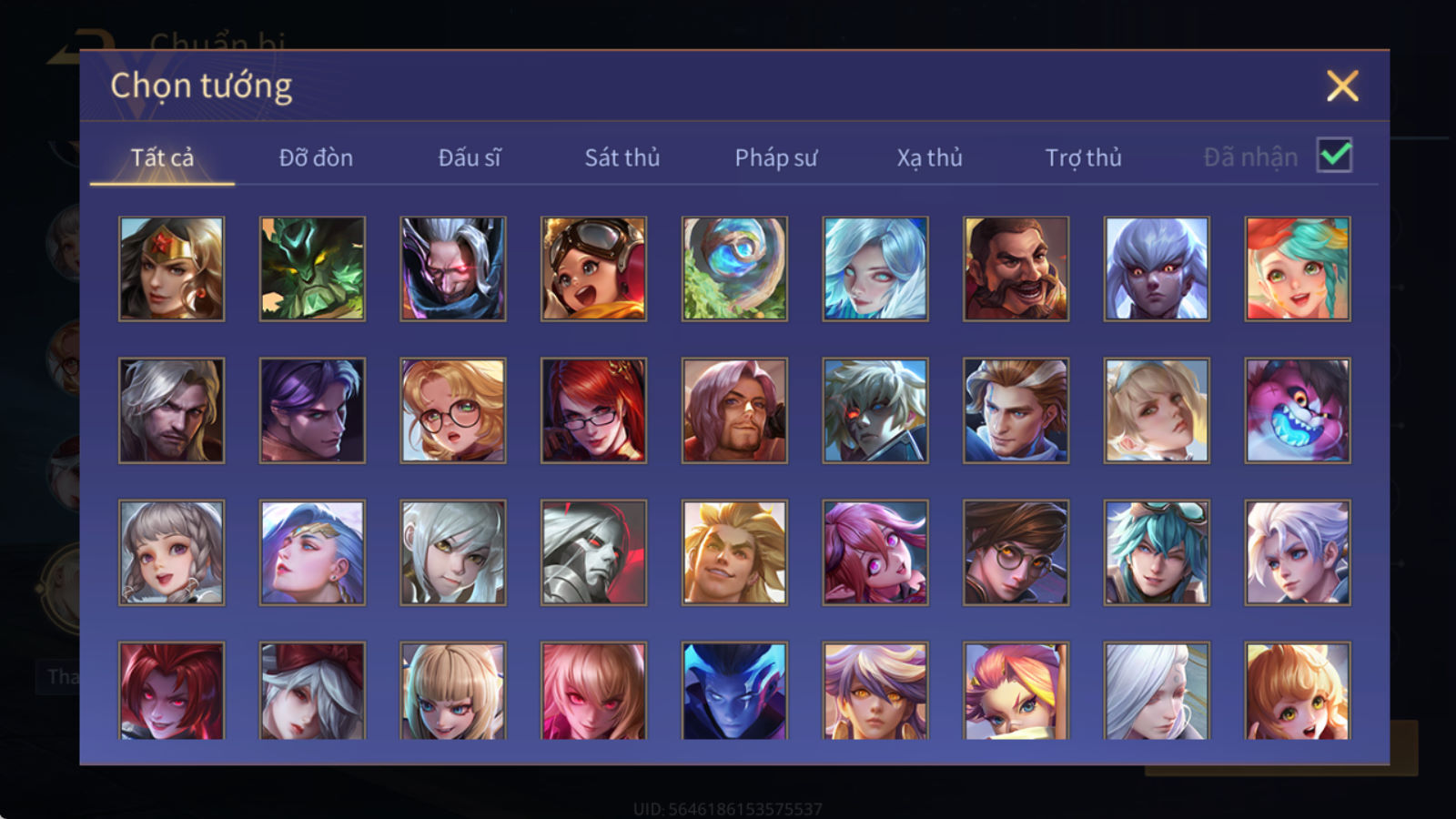Screen dimensions: 1456x819
Task: Open the Đấu sĩ tab
Action: click(x=470, y=157)
